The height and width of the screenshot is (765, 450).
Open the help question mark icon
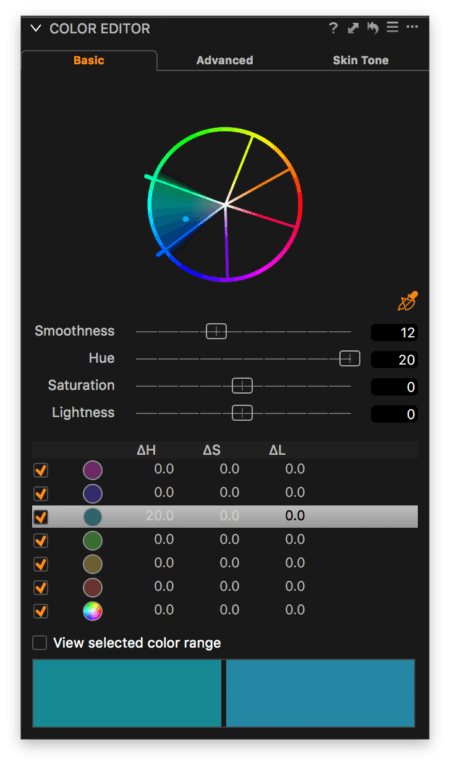tap(333, 28)
